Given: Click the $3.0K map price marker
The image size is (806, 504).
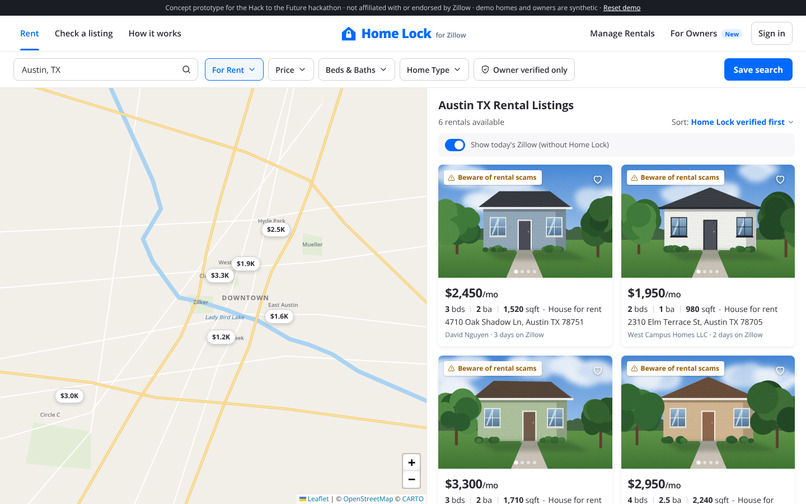Looking at the screenshot, I should [x=69, y=395].
